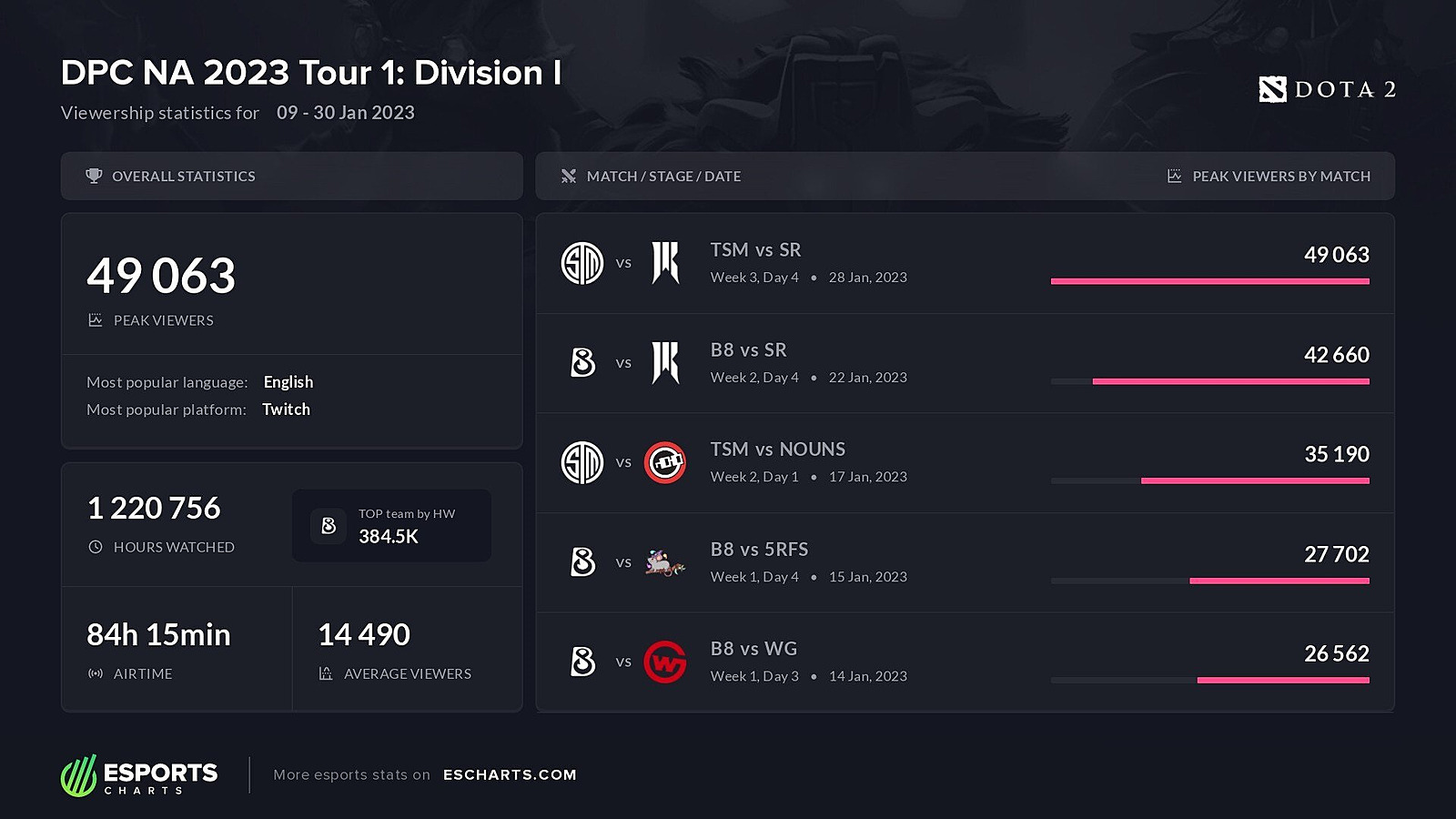Click the 5RFS team logo
Viewport: 1456px width, 819px height.
click(665, 562)
